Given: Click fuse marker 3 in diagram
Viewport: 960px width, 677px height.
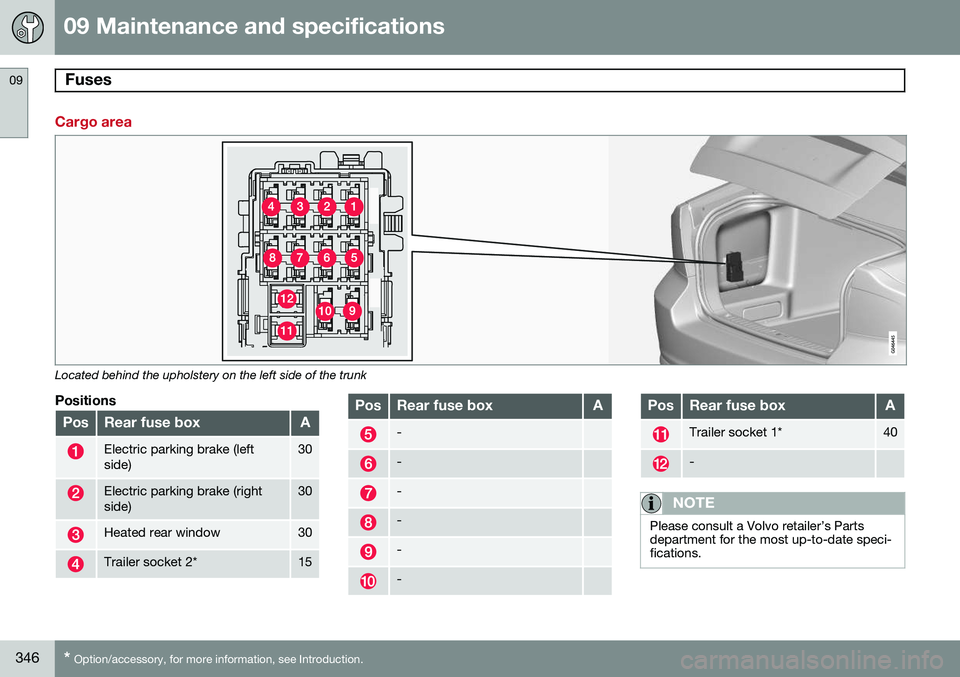Looking at the screenshot, I should (300, 207).
